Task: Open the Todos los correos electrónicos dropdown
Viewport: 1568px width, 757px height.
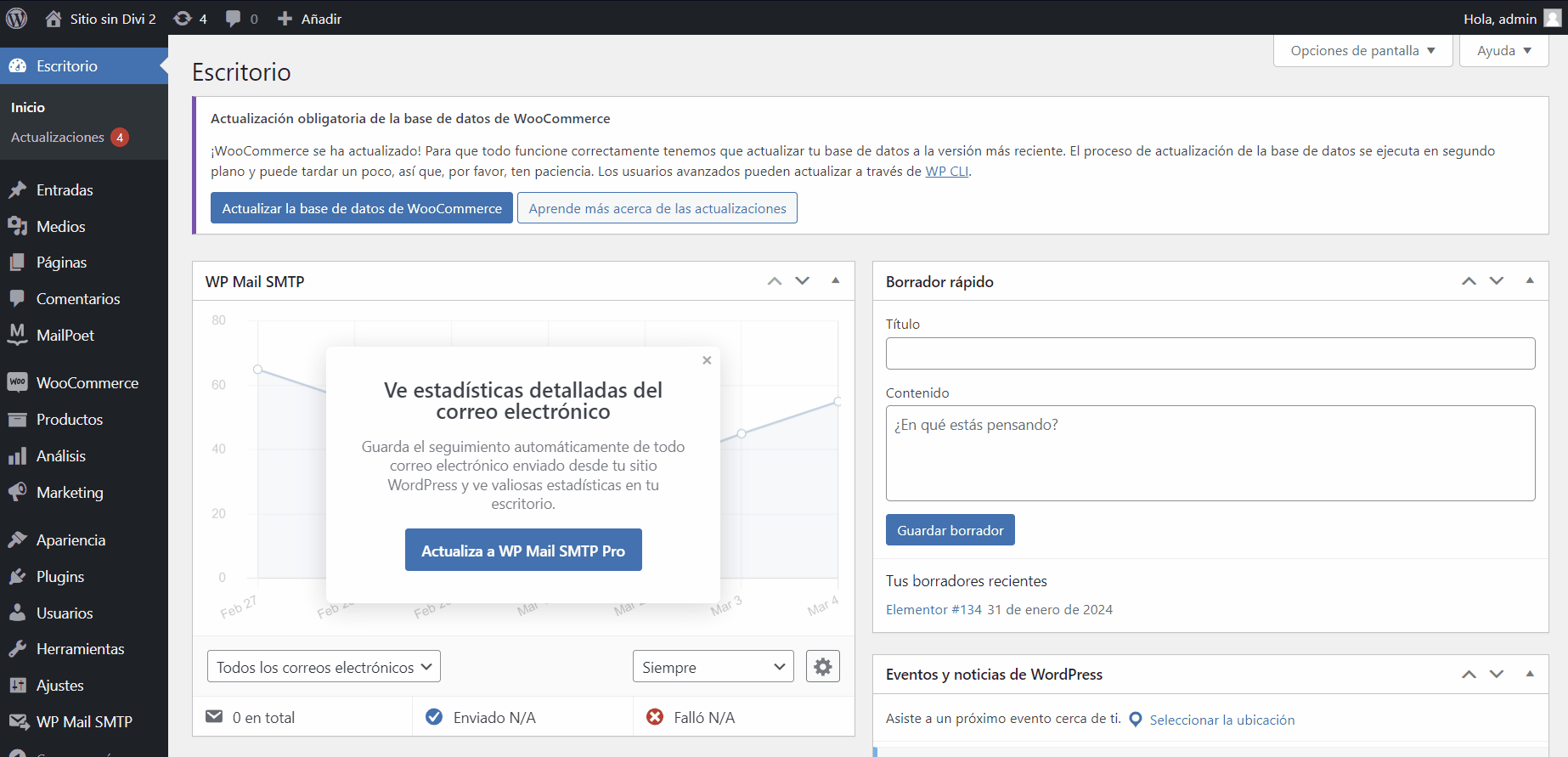Action: point(324,667)
